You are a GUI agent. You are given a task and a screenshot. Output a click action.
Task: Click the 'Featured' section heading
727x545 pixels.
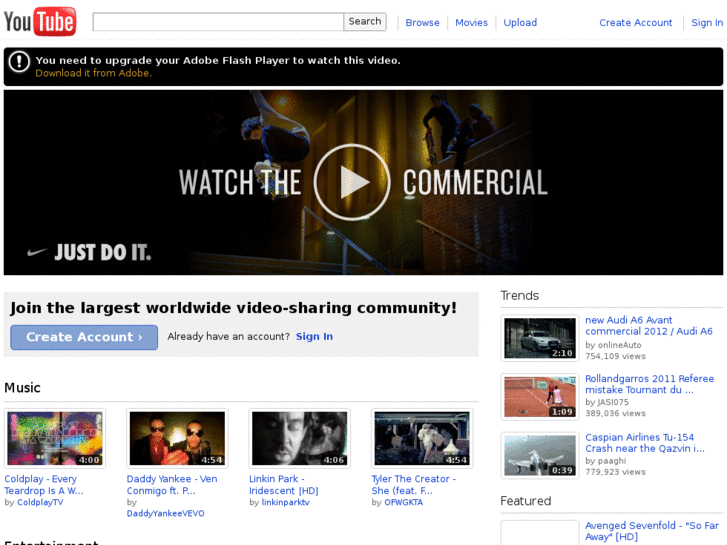[x=526, y=501]
